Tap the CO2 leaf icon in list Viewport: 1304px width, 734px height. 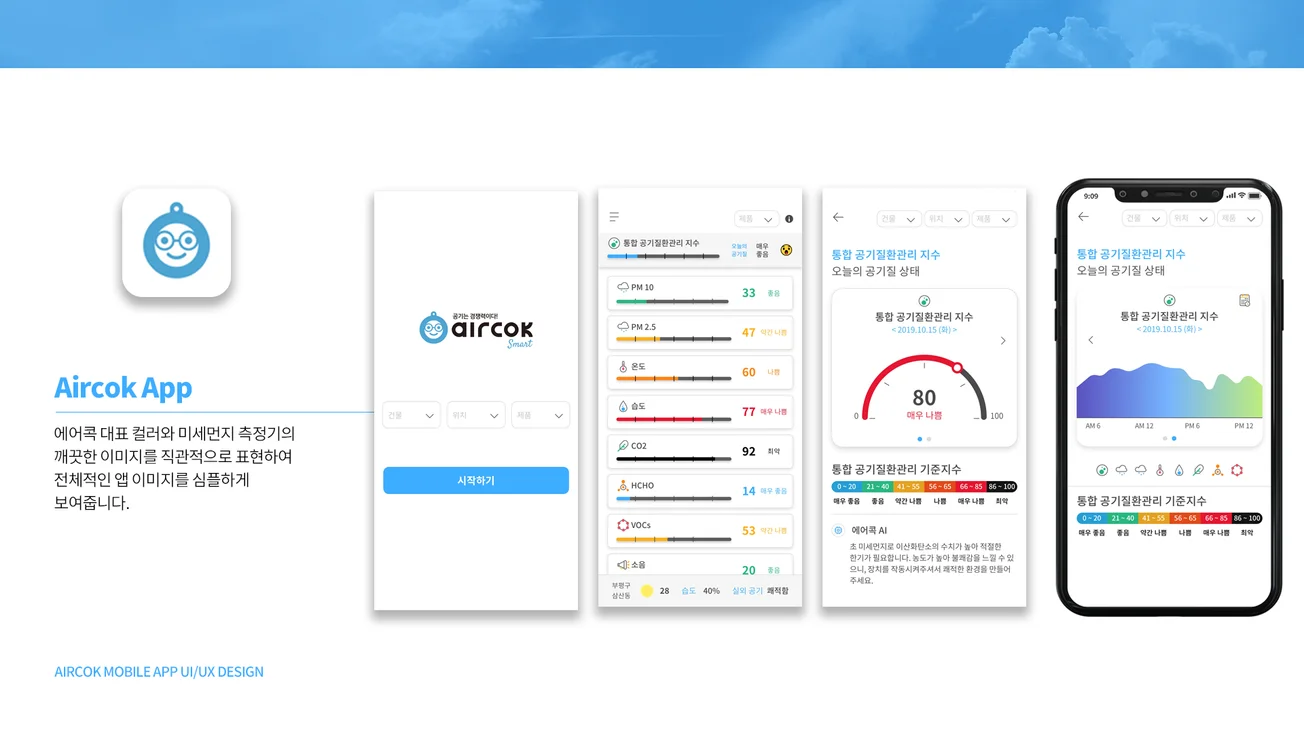tap(623, 446)
